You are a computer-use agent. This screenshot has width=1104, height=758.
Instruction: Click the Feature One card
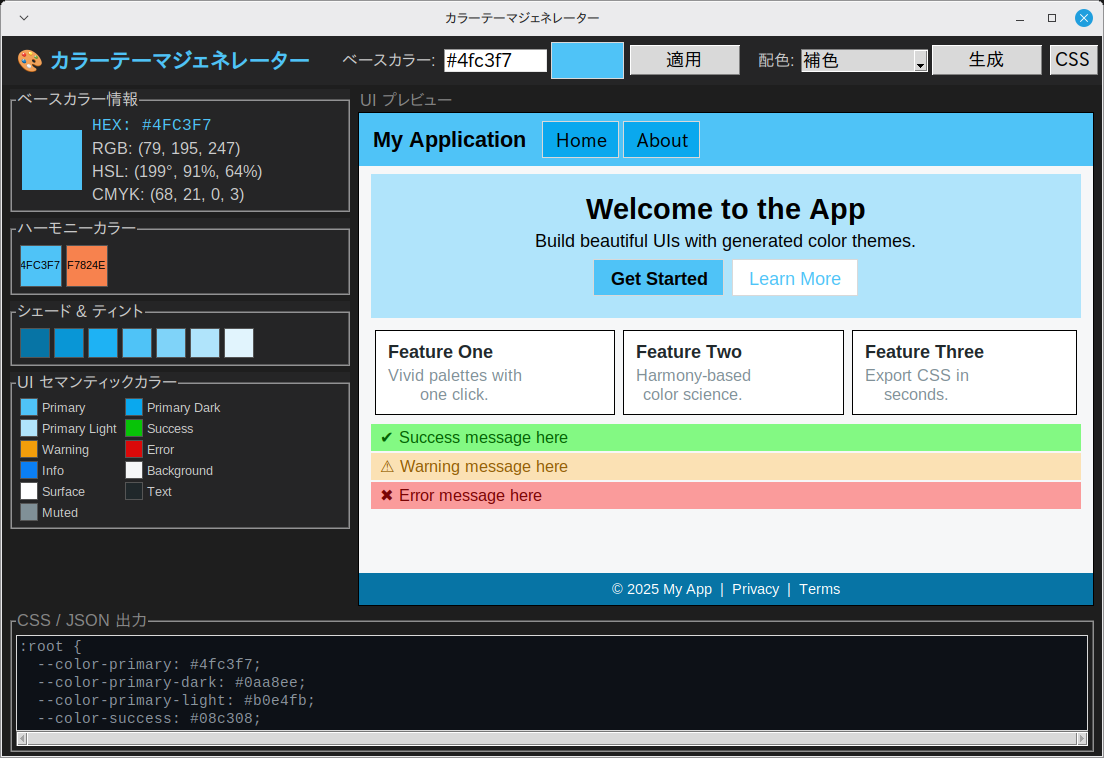[x=495, y=372]
